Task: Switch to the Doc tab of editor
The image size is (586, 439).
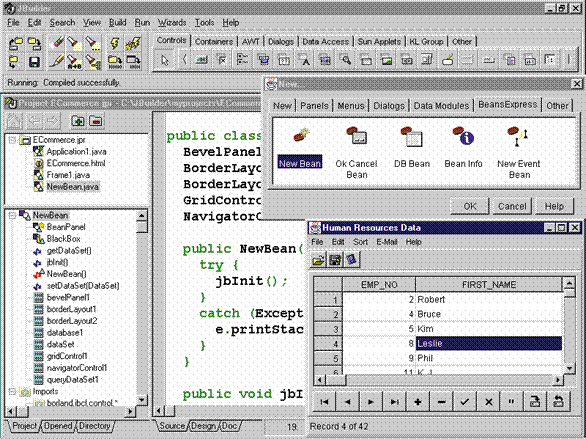Action: (229, 426)
